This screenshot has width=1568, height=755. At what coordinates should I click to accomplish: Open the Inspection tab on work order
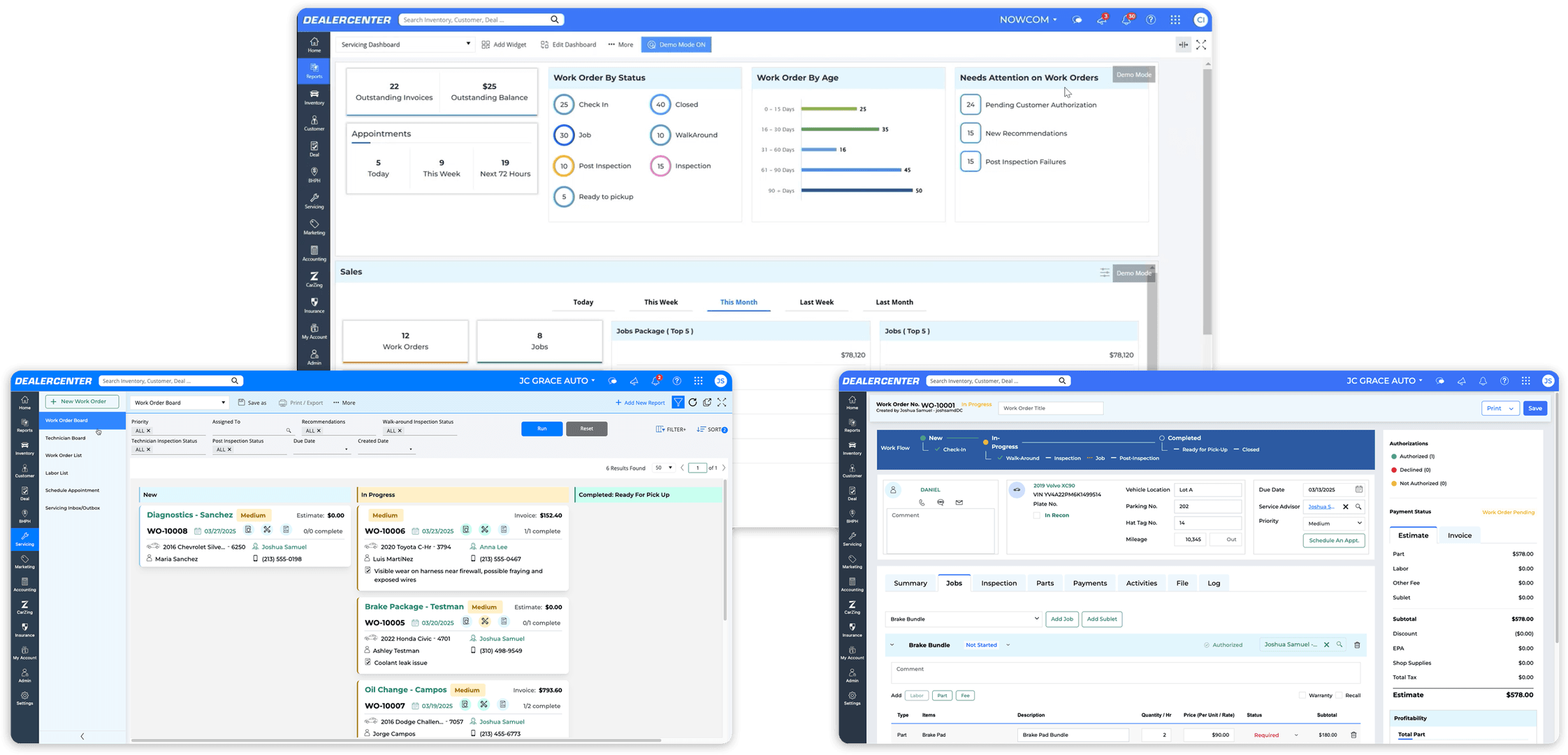click(x=999, y=583)
